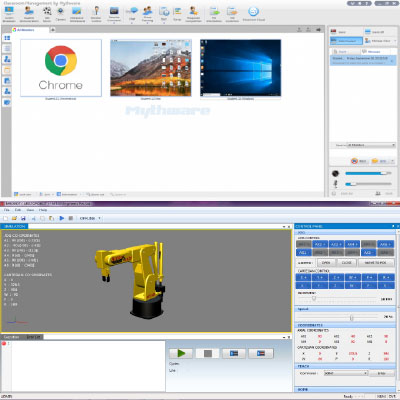
Task: Add a new class tab with plus button
Action: (53, 30)
